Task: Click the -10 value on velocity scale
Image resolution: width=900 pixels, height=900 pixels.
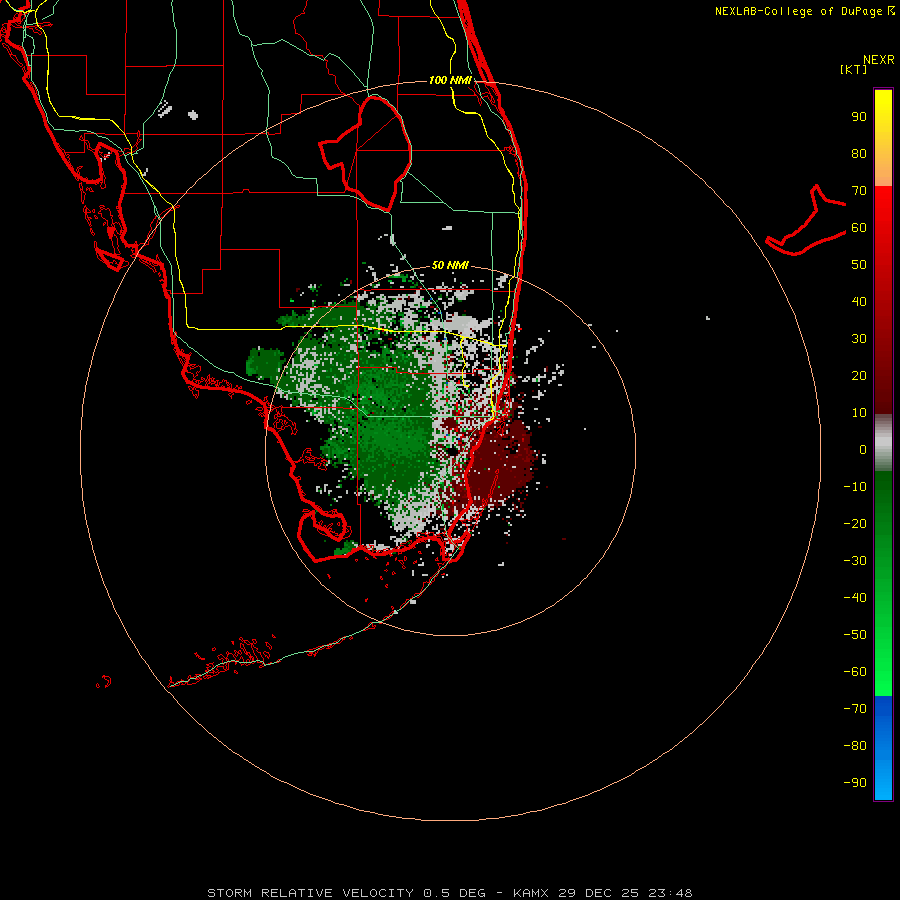Action: (x=855, y=487)
